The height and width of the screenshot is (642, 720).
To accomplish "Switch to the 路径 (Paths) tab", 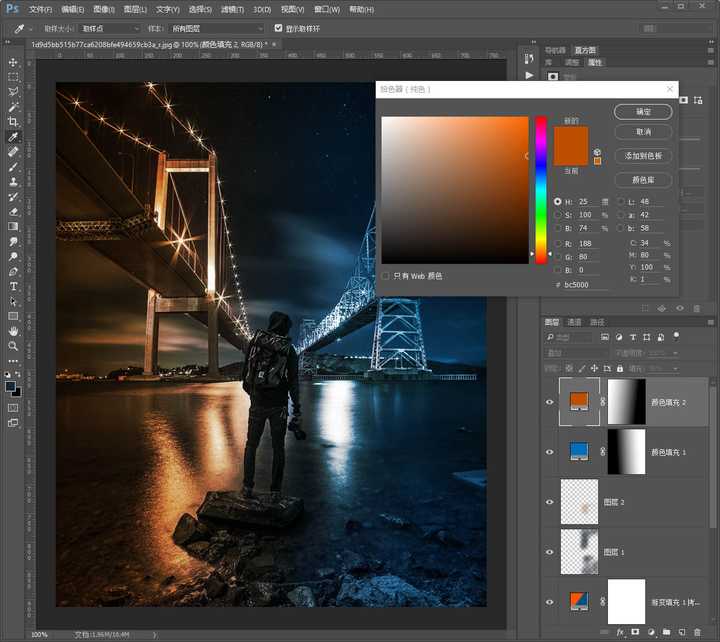I will [597, 322].
